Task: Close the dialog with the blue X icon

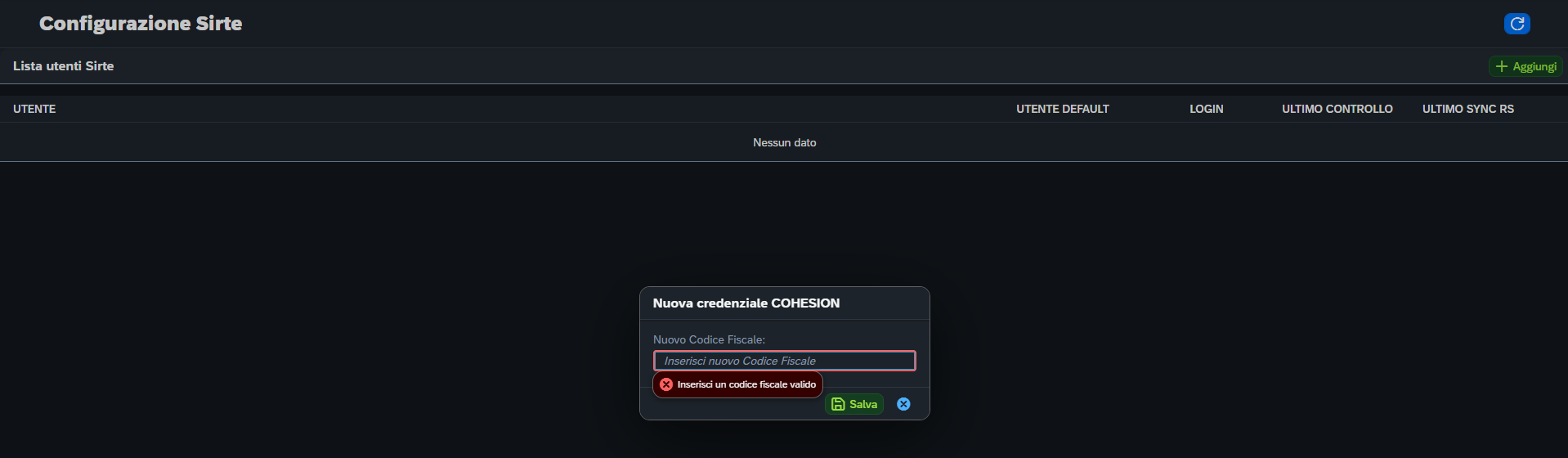Action: (903, 404)
